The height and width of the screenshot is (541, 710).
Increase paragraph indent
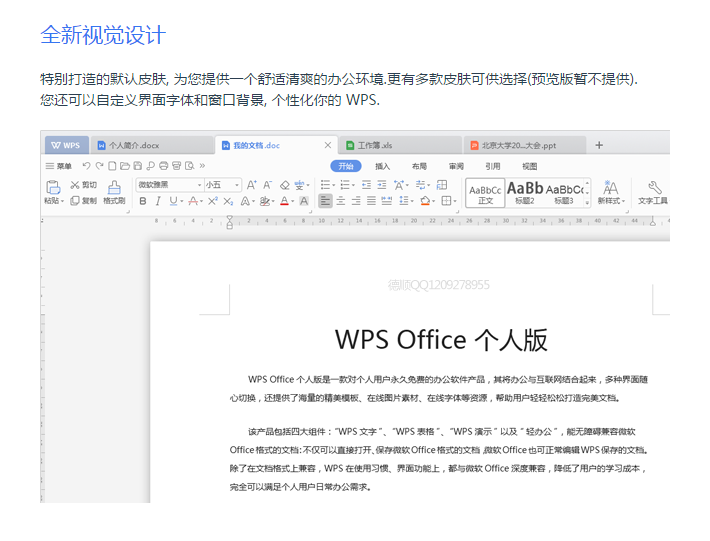click(x=382, y=185)
